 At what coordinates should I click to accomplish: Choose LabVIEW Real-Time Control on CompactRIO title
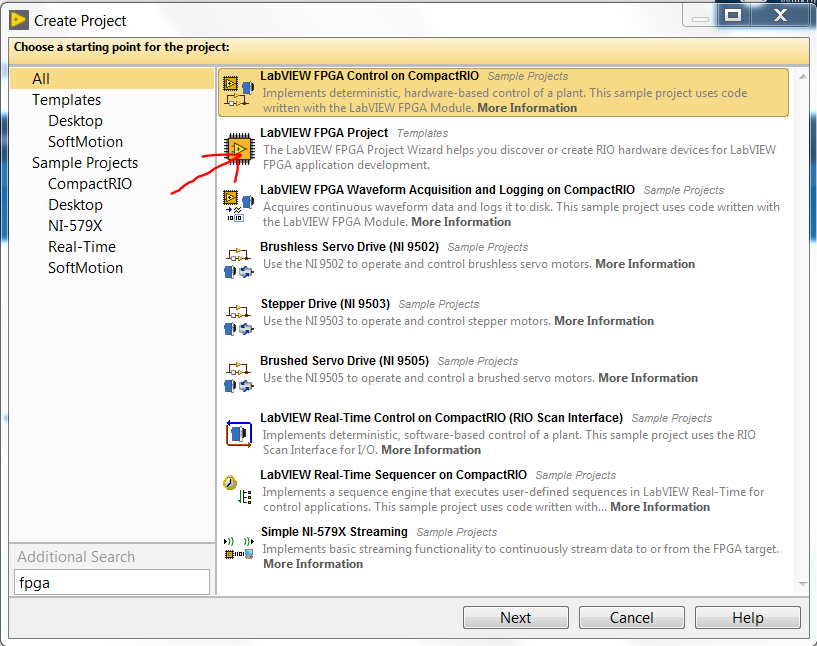pos(441,418)
